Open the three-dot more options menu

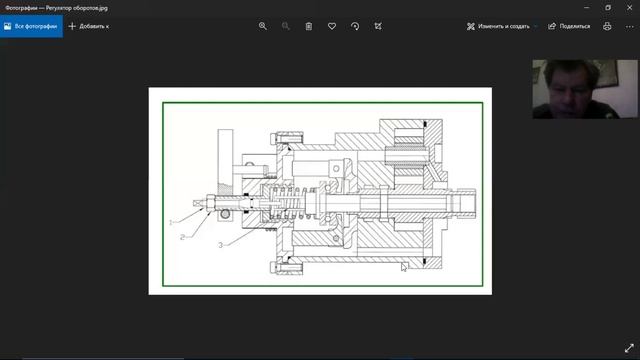click(x=629, y=26)
